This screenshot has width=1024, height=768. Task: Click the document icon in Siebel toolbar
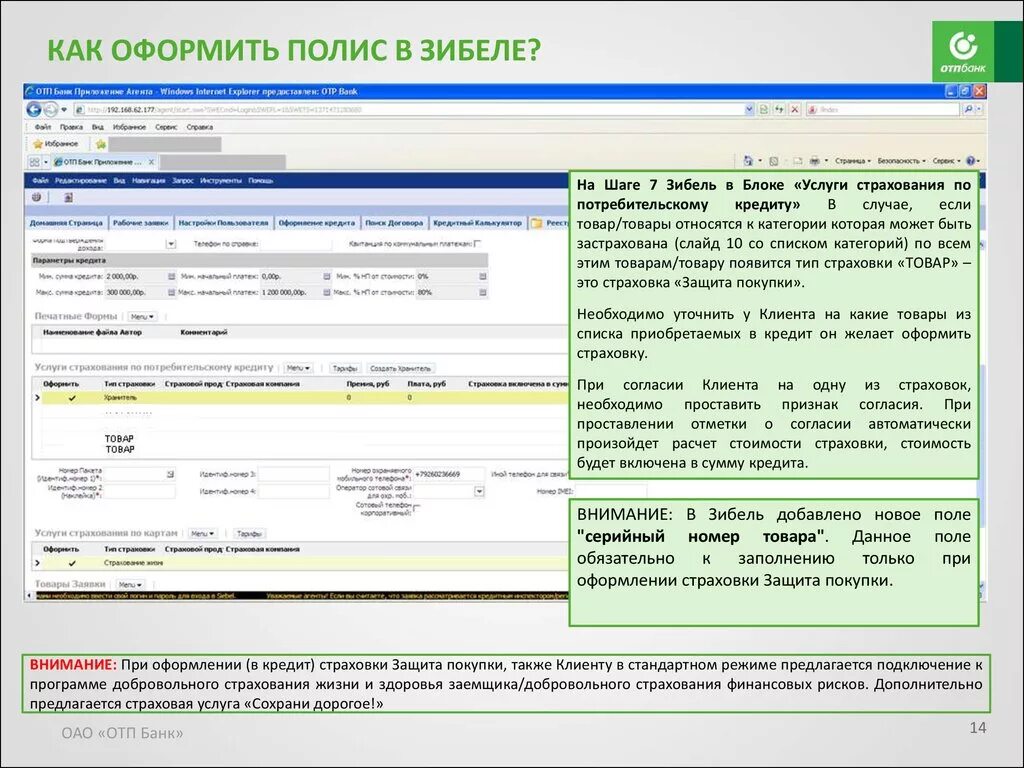coord(68,197)
